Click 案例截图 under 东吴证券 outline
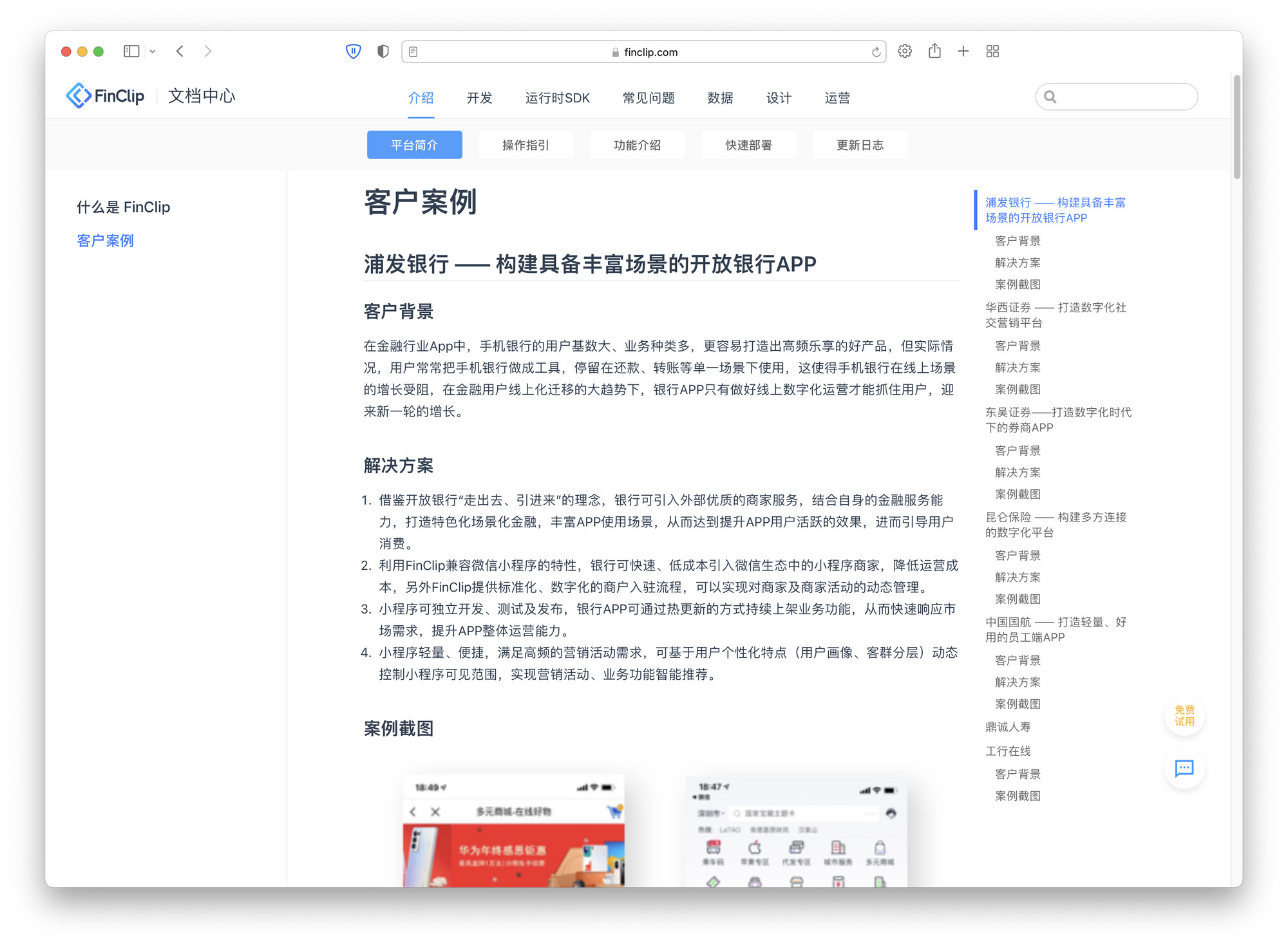 click(x=1018, y=494)
